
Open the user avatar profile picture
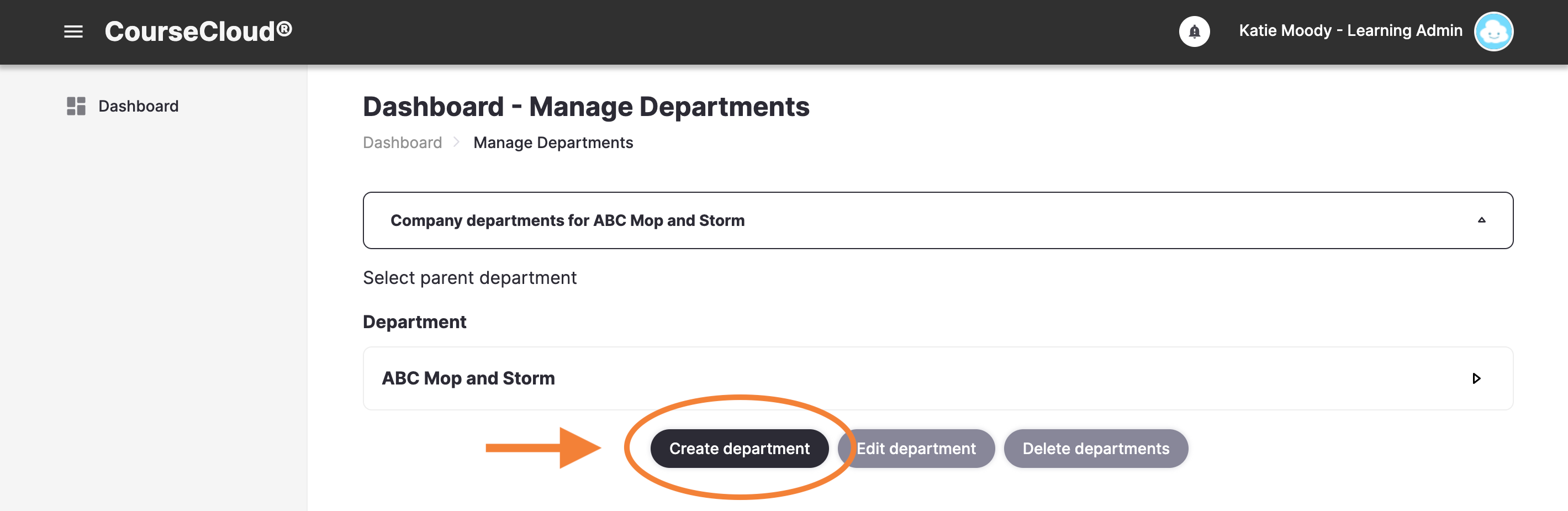[x=1493, y=31]
